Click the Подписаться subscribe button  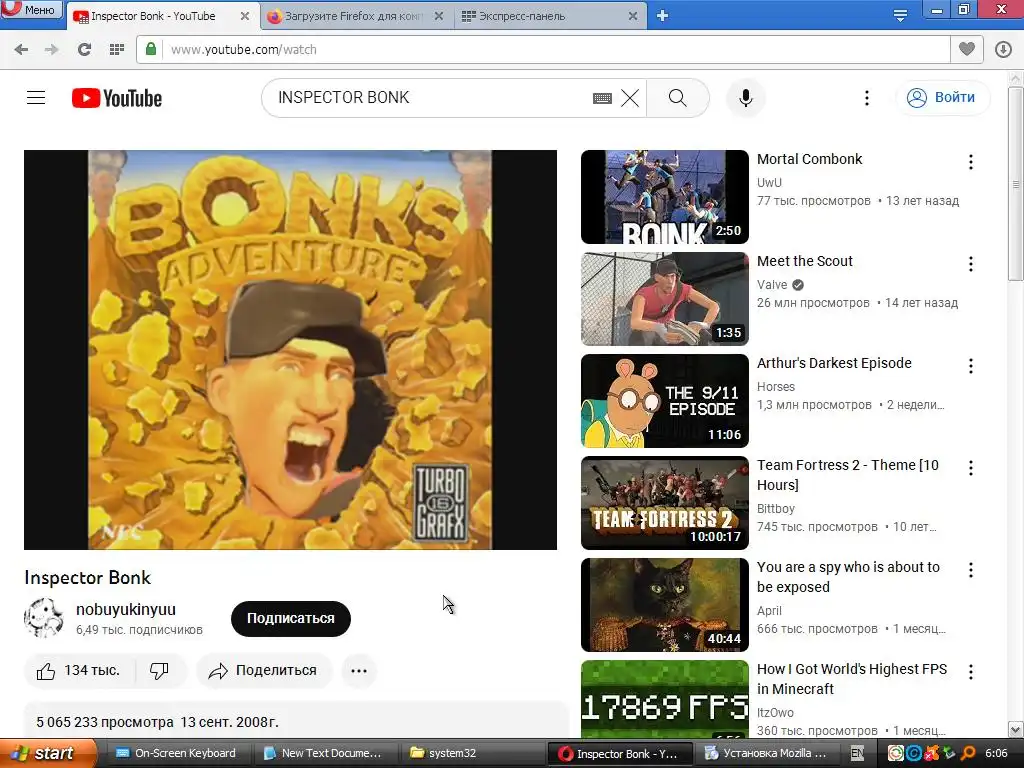click(291, 618)
